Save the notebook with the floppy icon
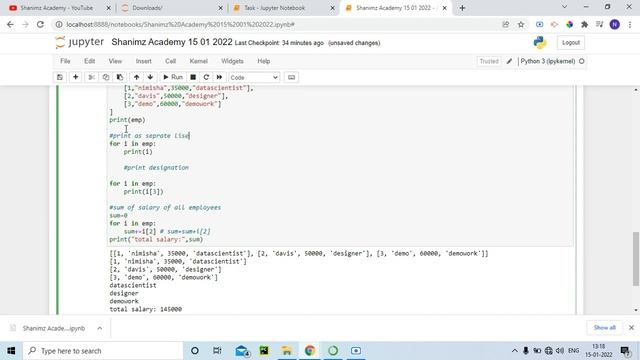 click(x=60, y=77)
